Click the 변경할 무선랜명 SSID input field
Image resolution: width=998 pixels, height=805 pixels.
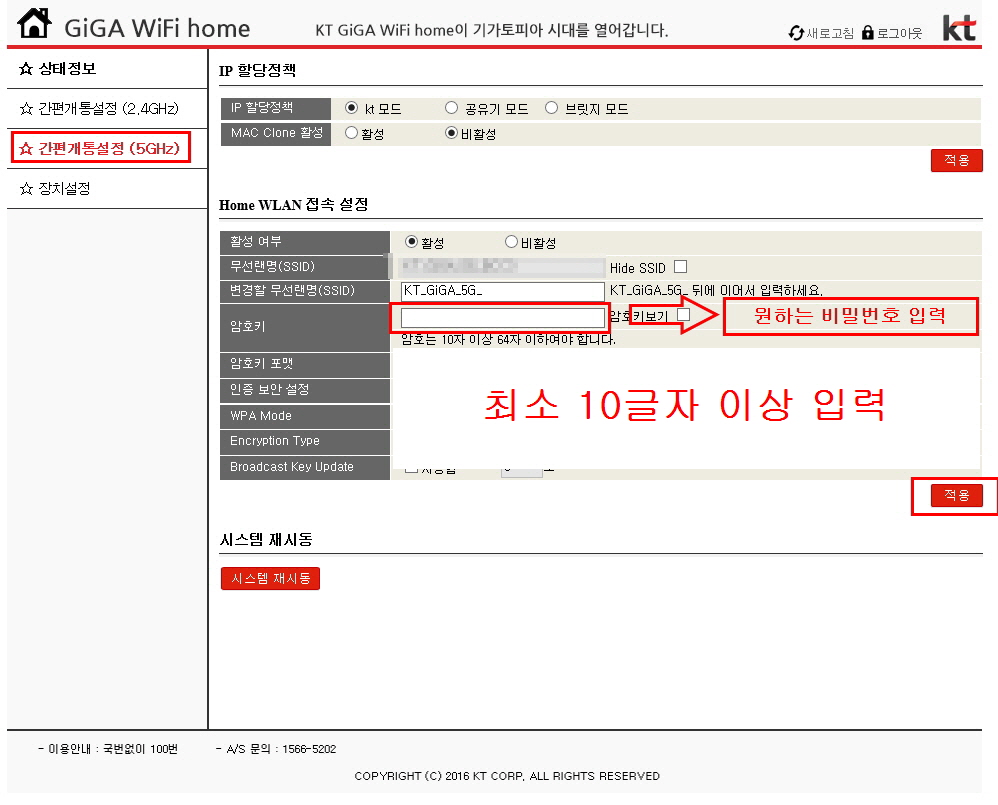click(503, 291)
